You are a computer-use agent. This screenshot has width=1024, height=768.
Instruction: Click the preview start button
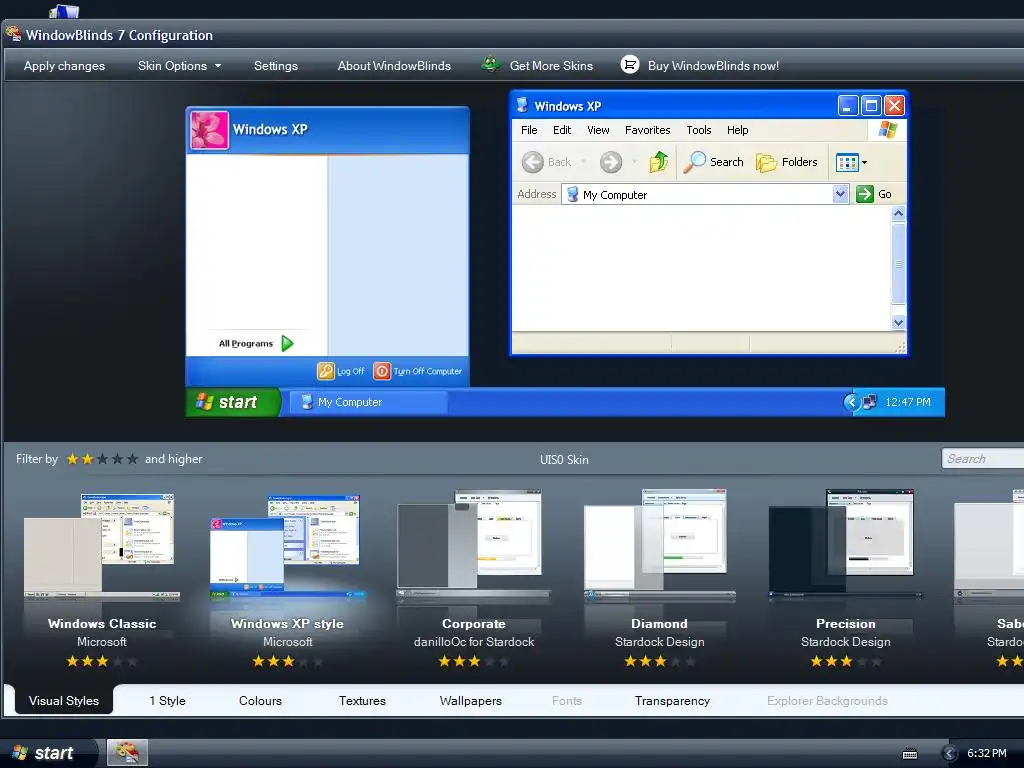[x=233, y=402]
